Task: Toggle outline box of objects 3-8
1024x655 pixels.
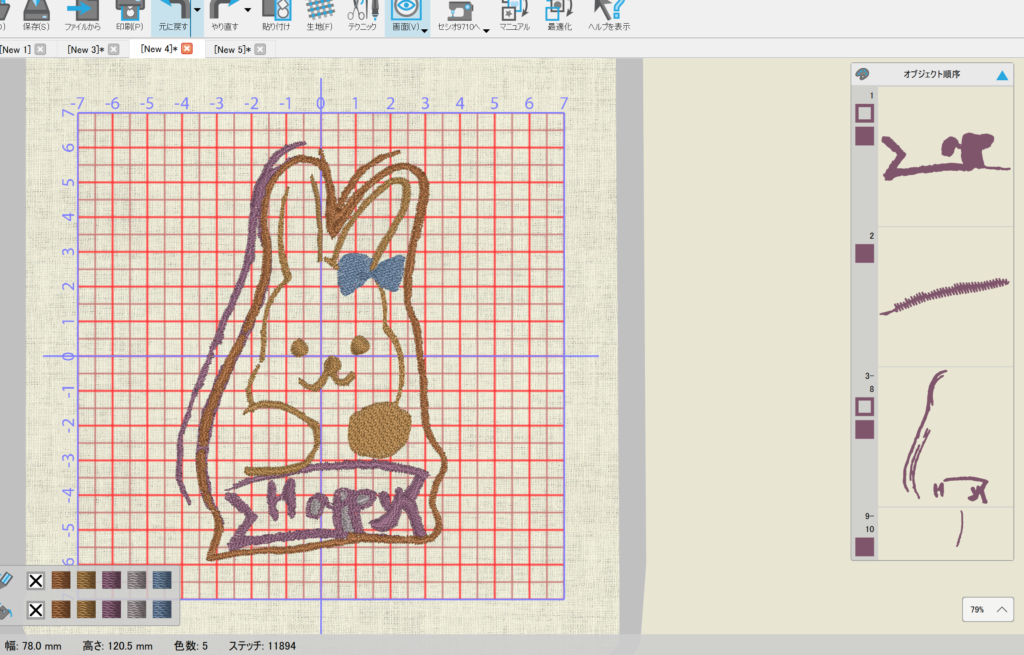Action: tap(865, 407)
